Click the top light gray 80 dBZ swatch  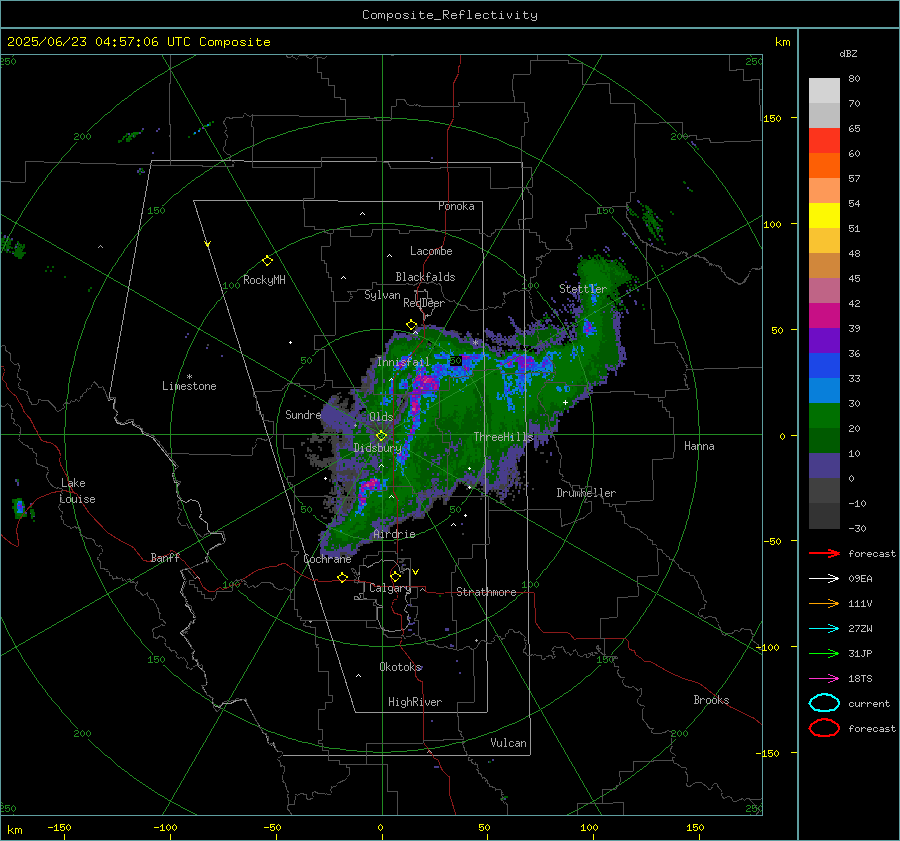coord(824,91)
